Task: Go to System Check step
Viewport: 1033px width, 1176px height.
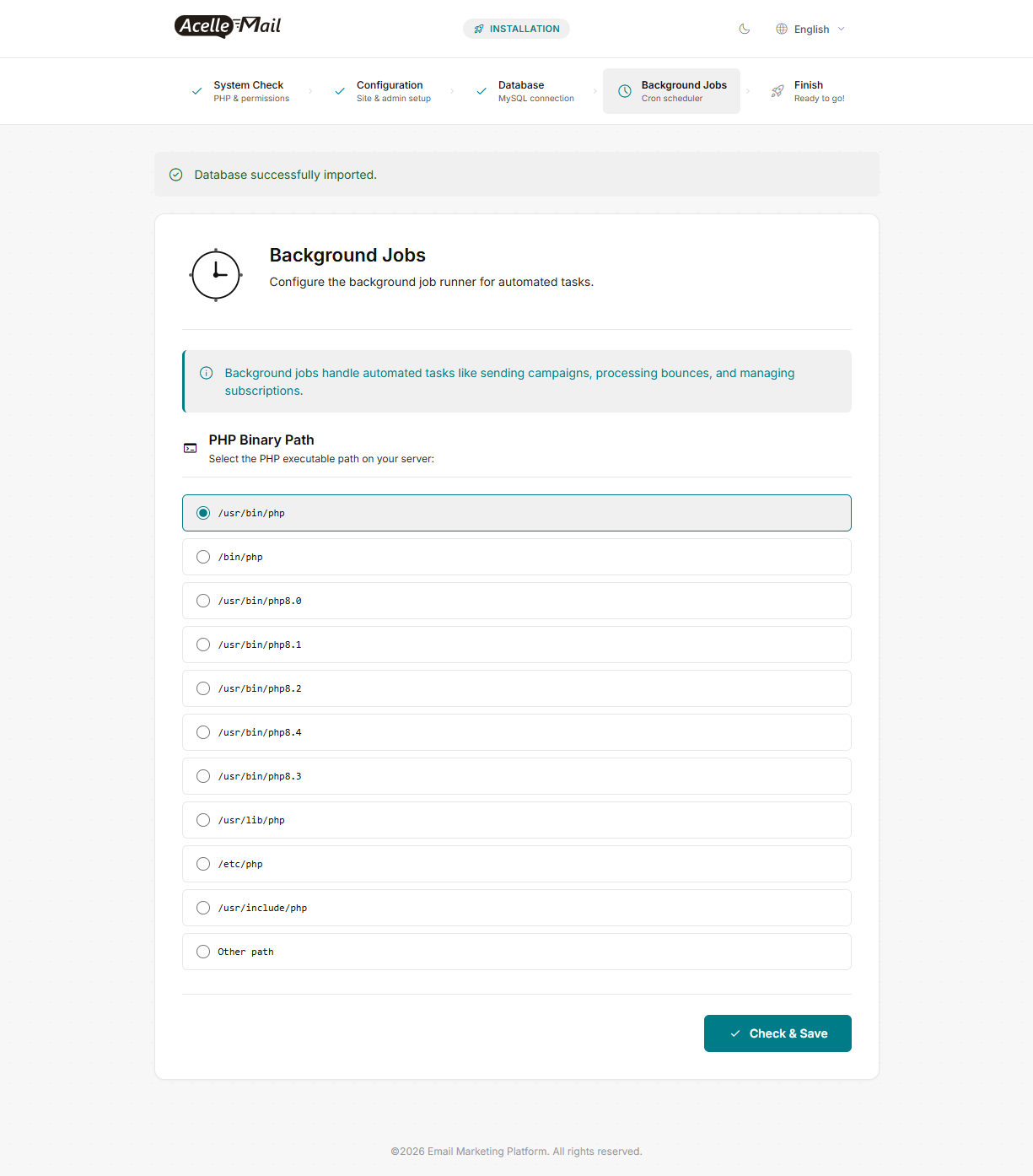Action: click(x=240, y=91)
